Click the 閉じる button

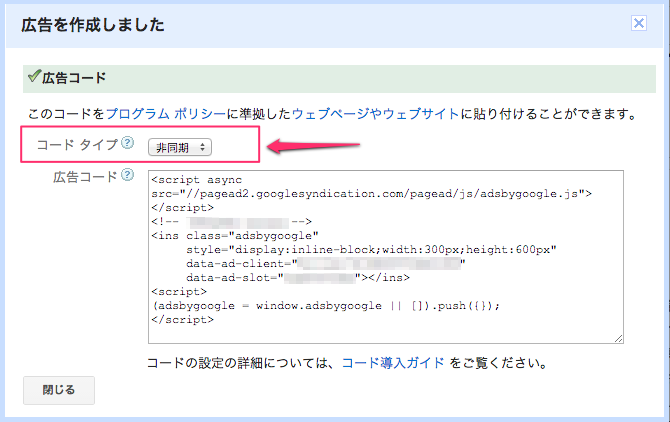click(x=59, y=390)
